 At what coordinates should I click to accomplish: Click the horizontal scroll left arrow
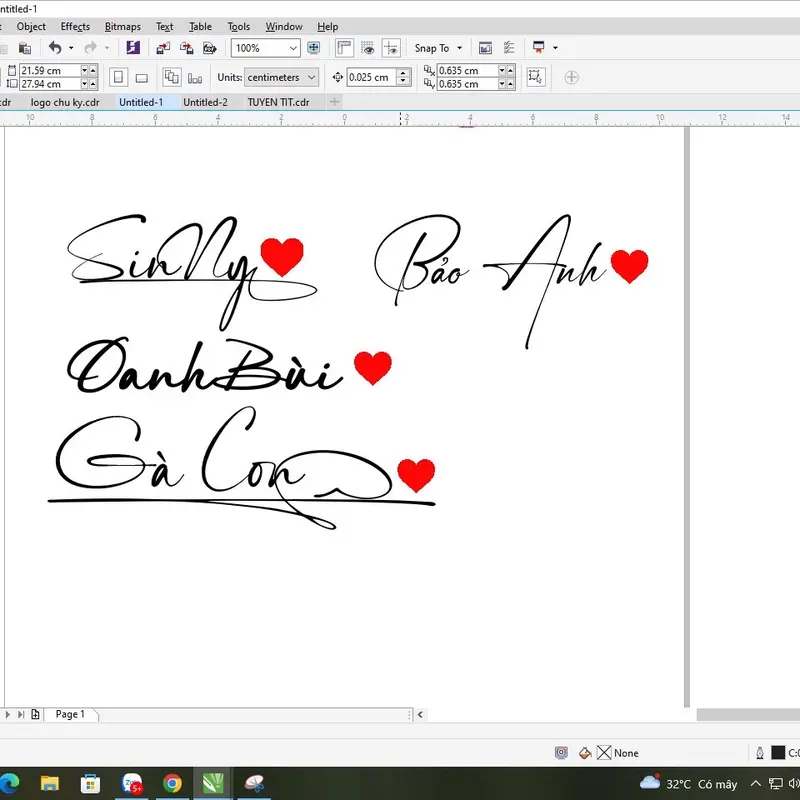pos(420,714)
